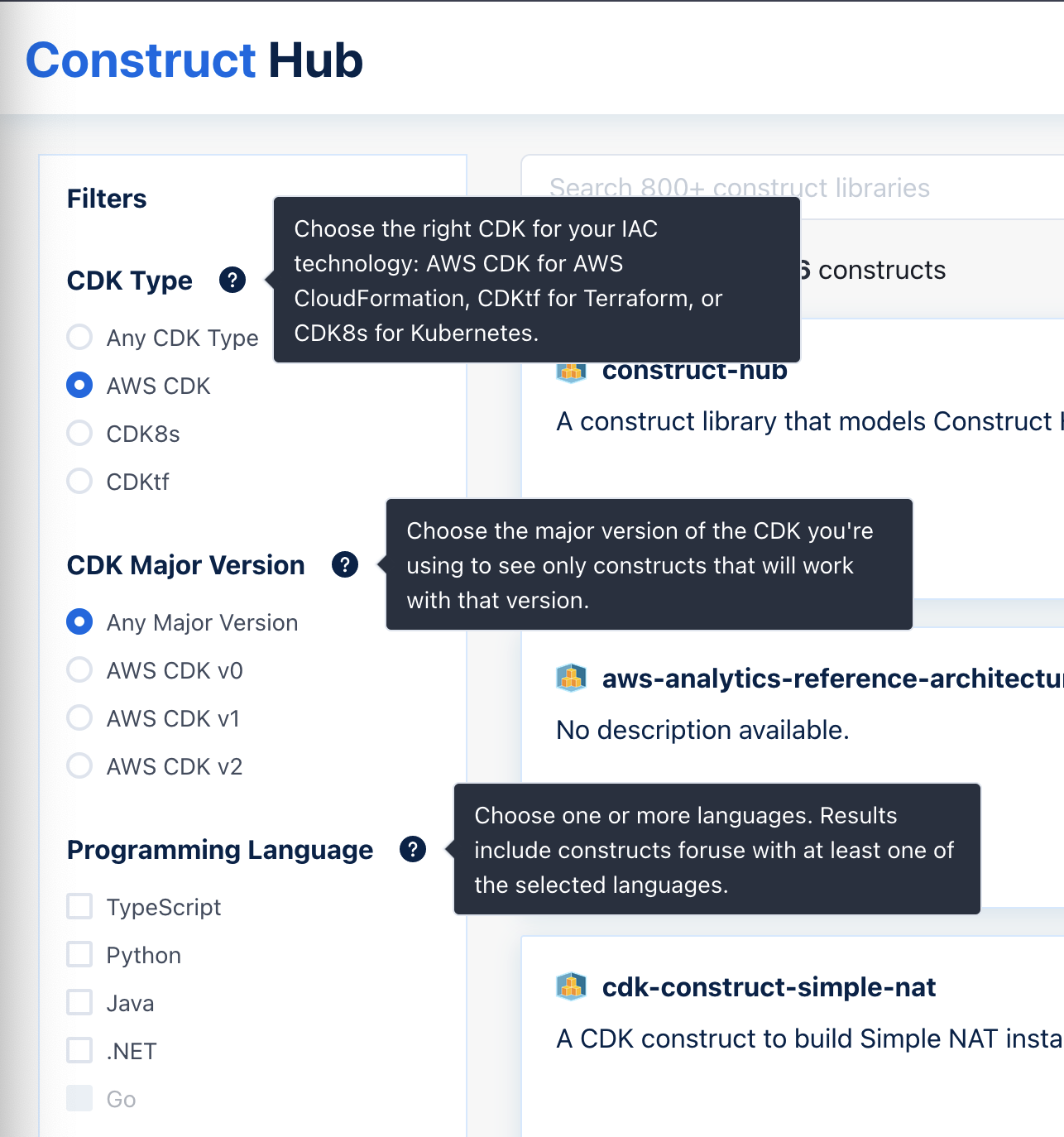Click the cdk-construct-simple-nat package icon
1064x1137 pixels.
[x=570, y=986]
